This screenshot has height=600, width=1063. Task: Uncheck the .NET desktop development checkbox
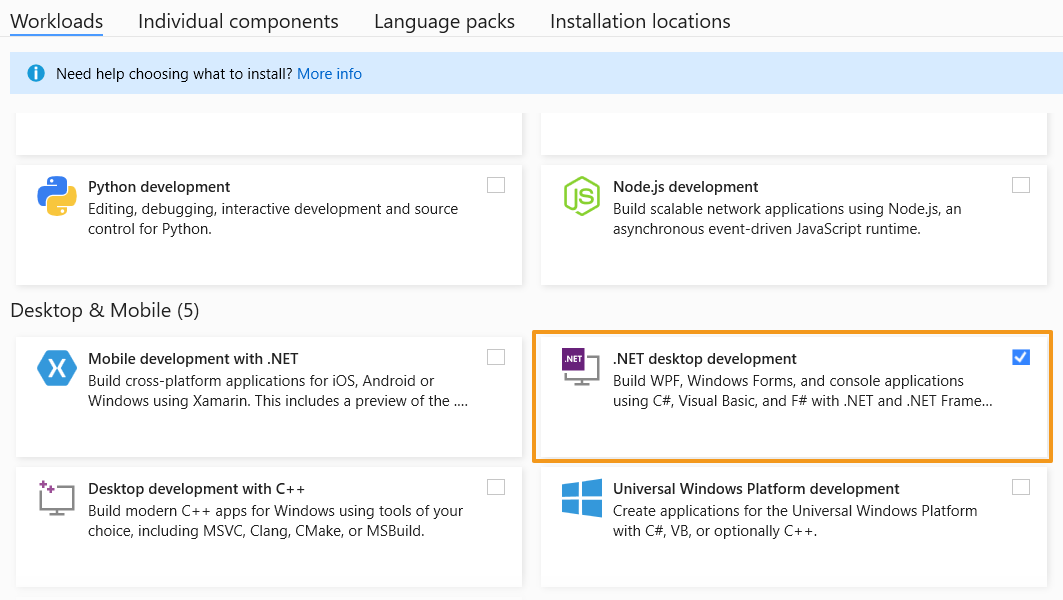(1021, 357)
